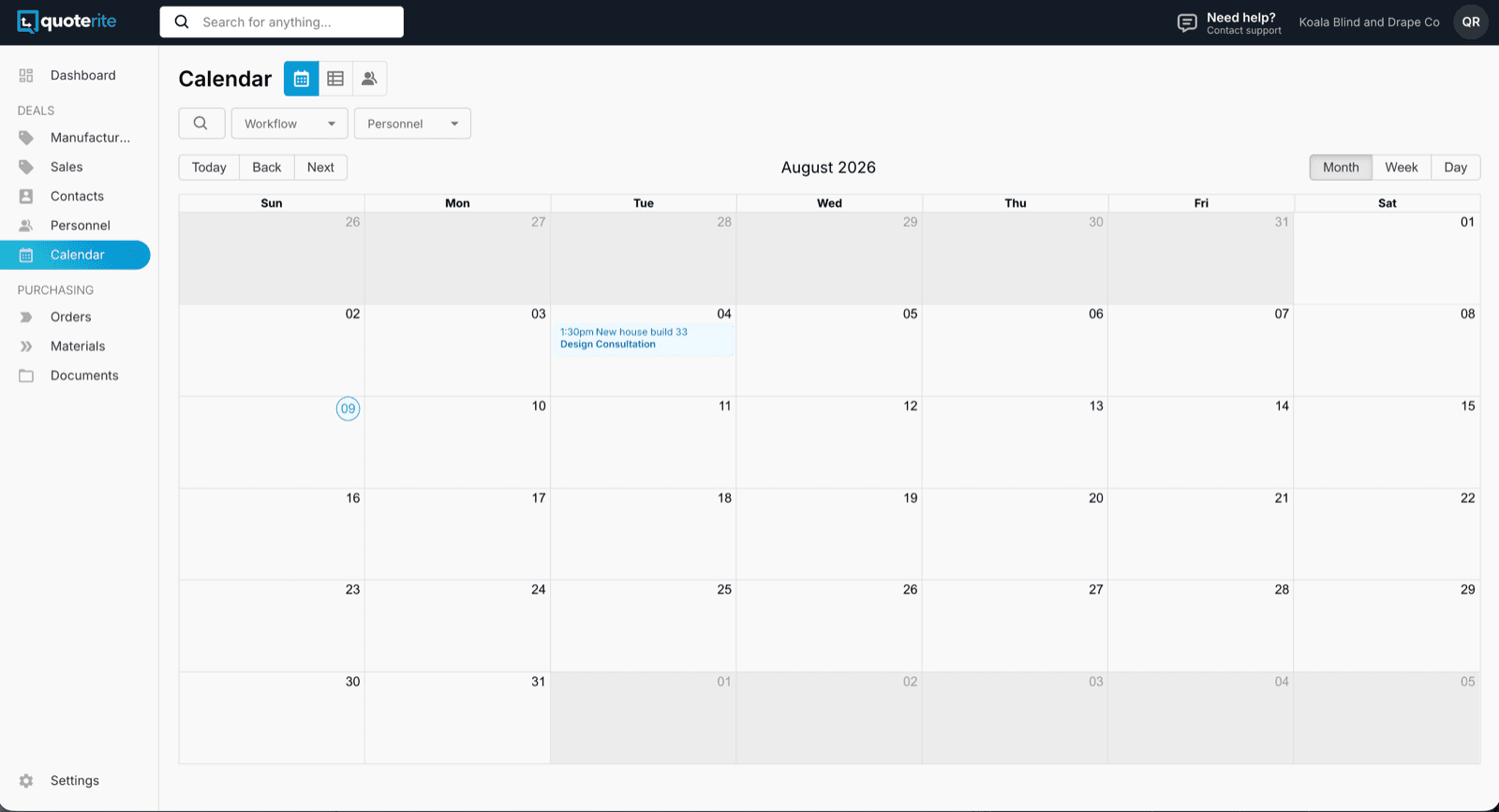Click Koala Blind and Drape Co name
Viewport: 1499px width, 812px height.
[1369, 22]
